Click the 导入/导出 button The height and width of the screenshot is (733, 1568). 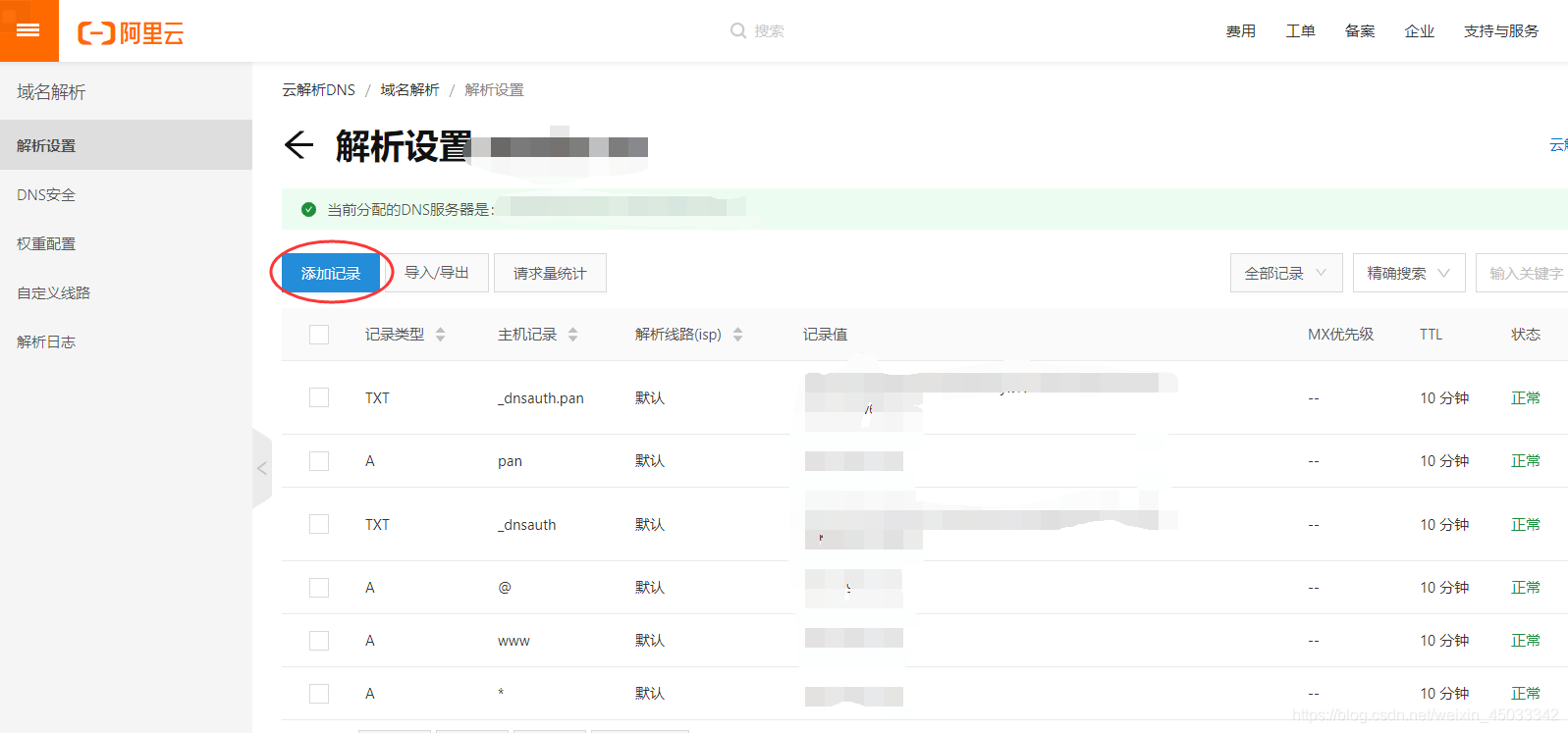(437, 273)
